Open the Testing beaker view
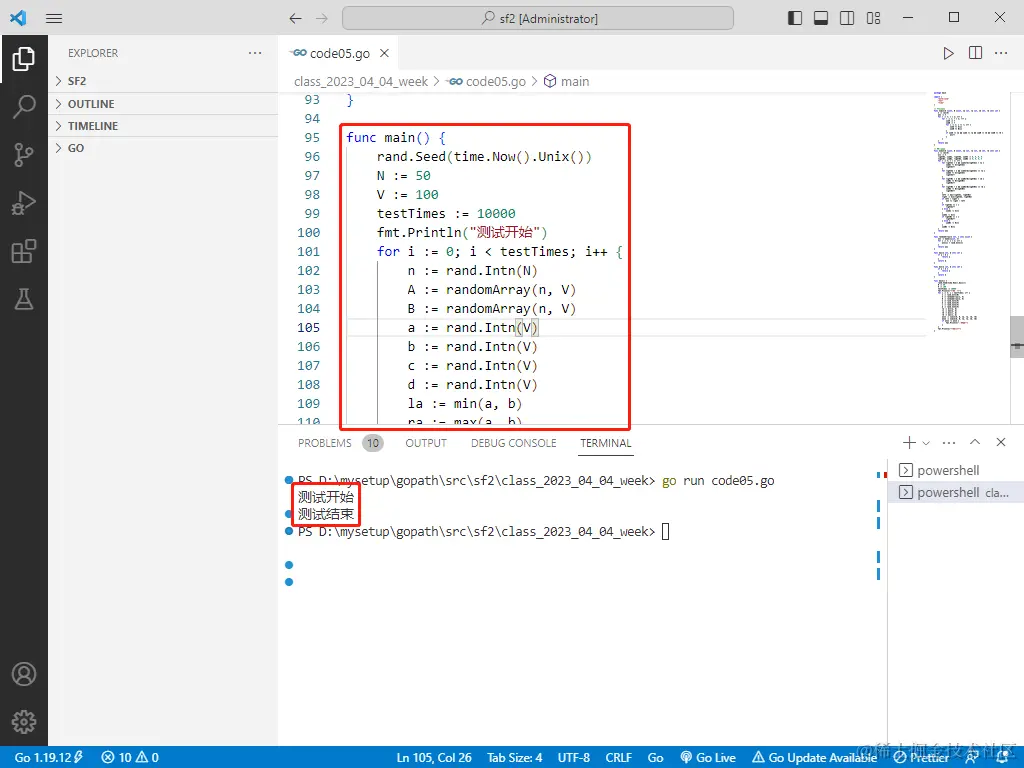 pyautogui.click(x=24, y=299)
